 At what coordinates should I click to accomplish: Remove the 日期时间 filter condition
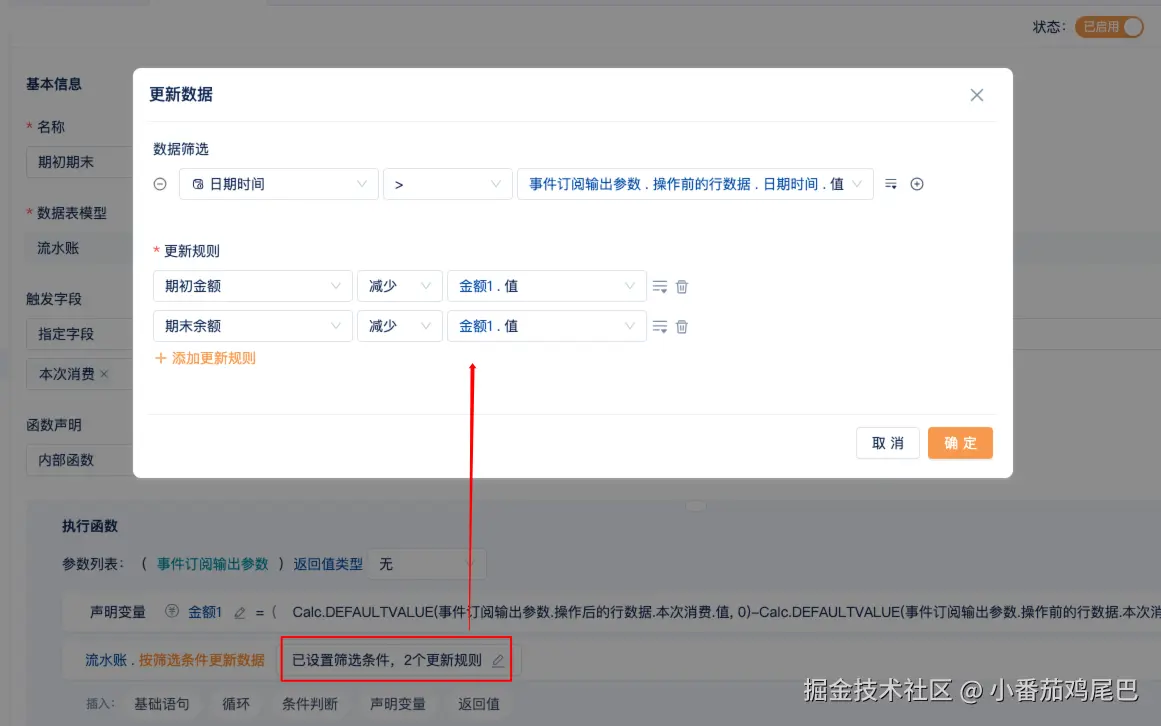pyautogui.click(x=160, y=184)
